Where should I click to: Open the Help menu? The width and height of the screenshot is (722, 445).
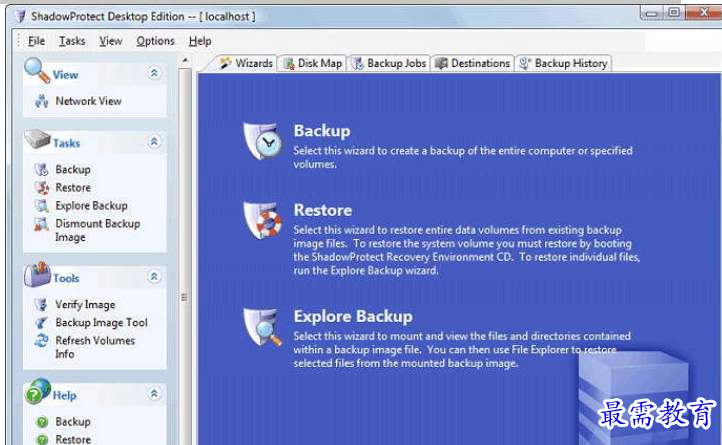(x=200, y=41)
